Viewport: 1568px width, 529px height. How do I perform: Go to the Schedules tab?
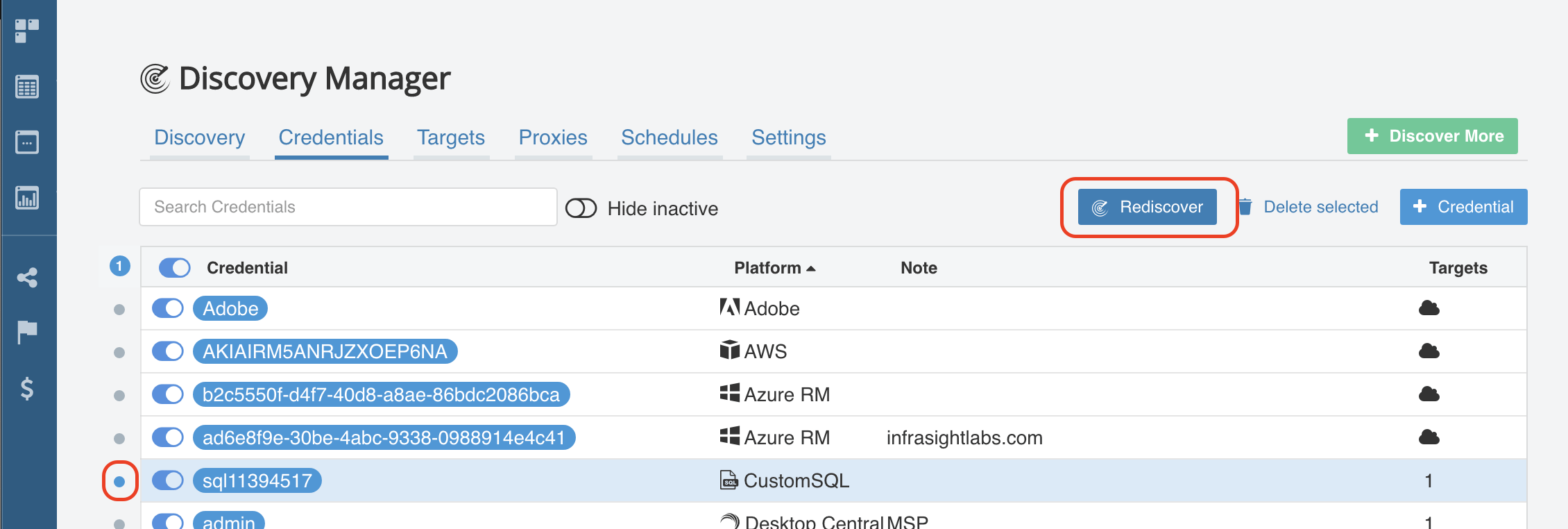tap(670, 137)
